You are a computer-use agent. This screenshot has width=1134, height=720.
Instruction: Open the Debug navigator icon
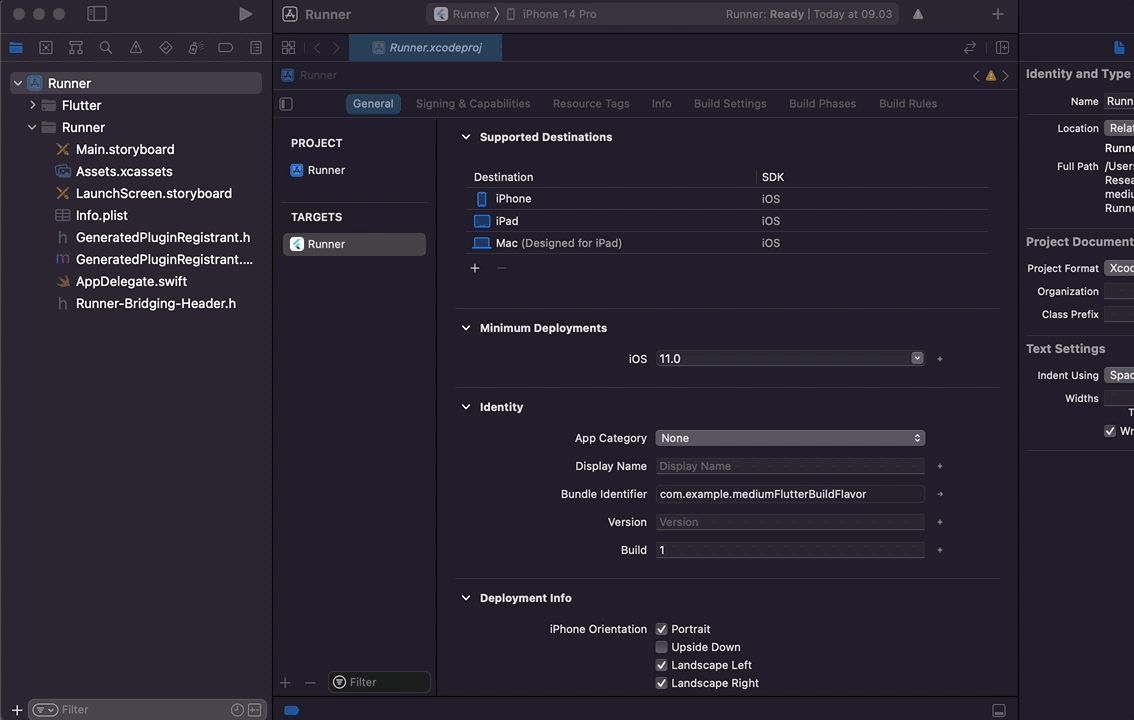195,48
